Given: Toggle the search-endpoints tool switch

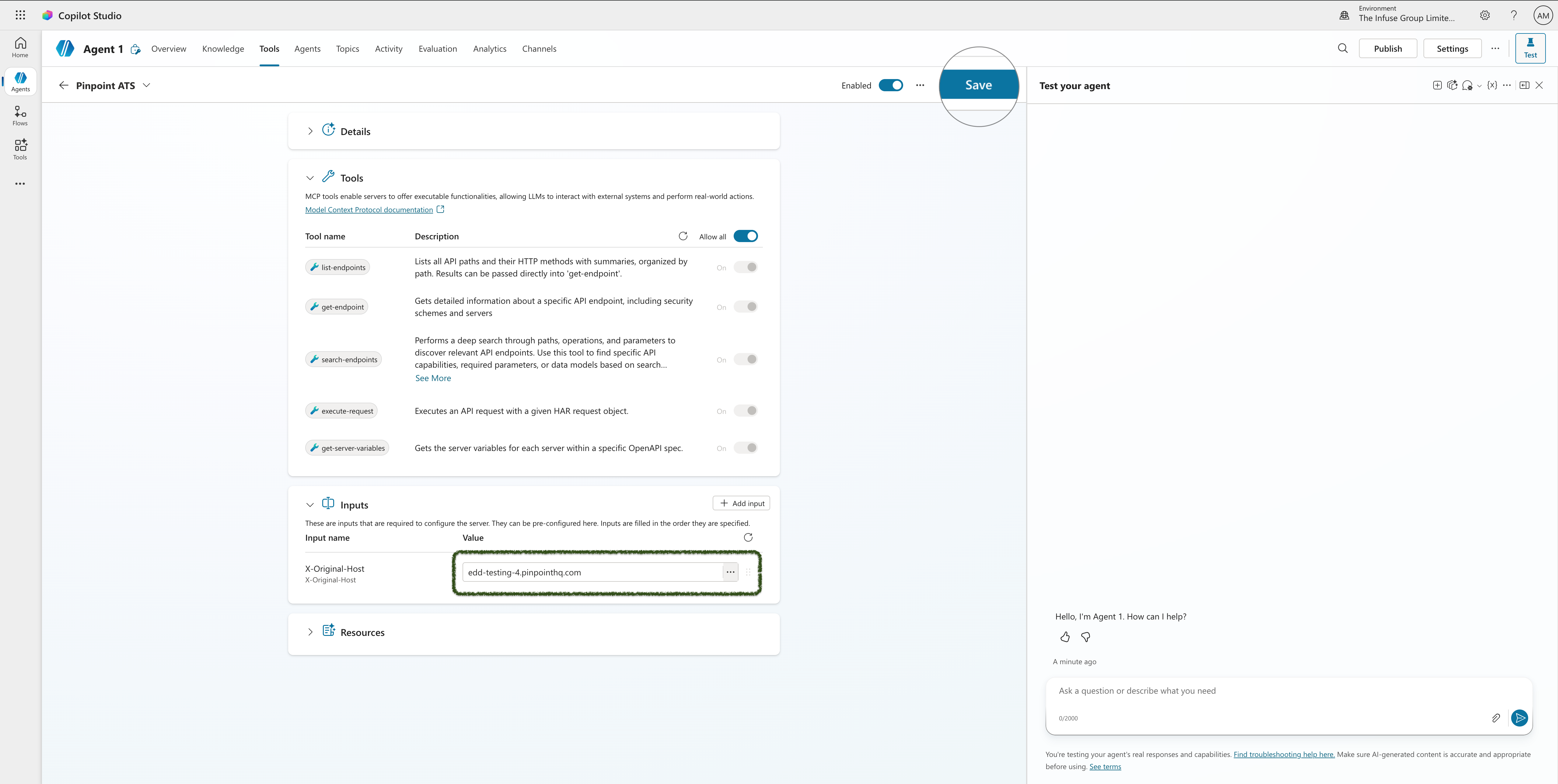Looking at the screenshot, I should (745, 359).
